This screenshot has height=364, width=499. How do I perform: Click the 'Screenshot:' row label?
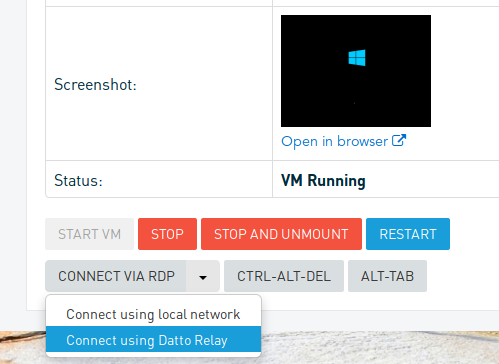tap(95, 84)
